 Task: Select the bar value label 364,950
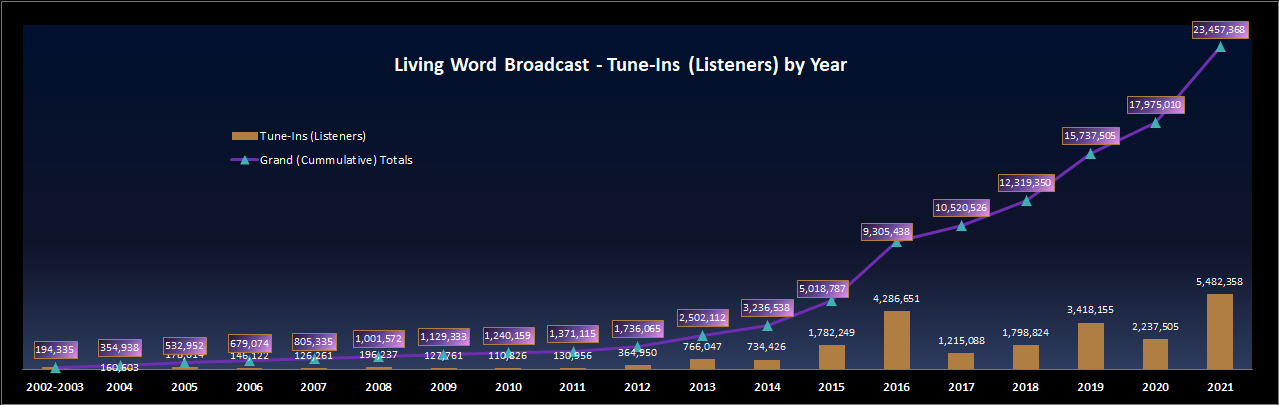(x=637, y=352)
